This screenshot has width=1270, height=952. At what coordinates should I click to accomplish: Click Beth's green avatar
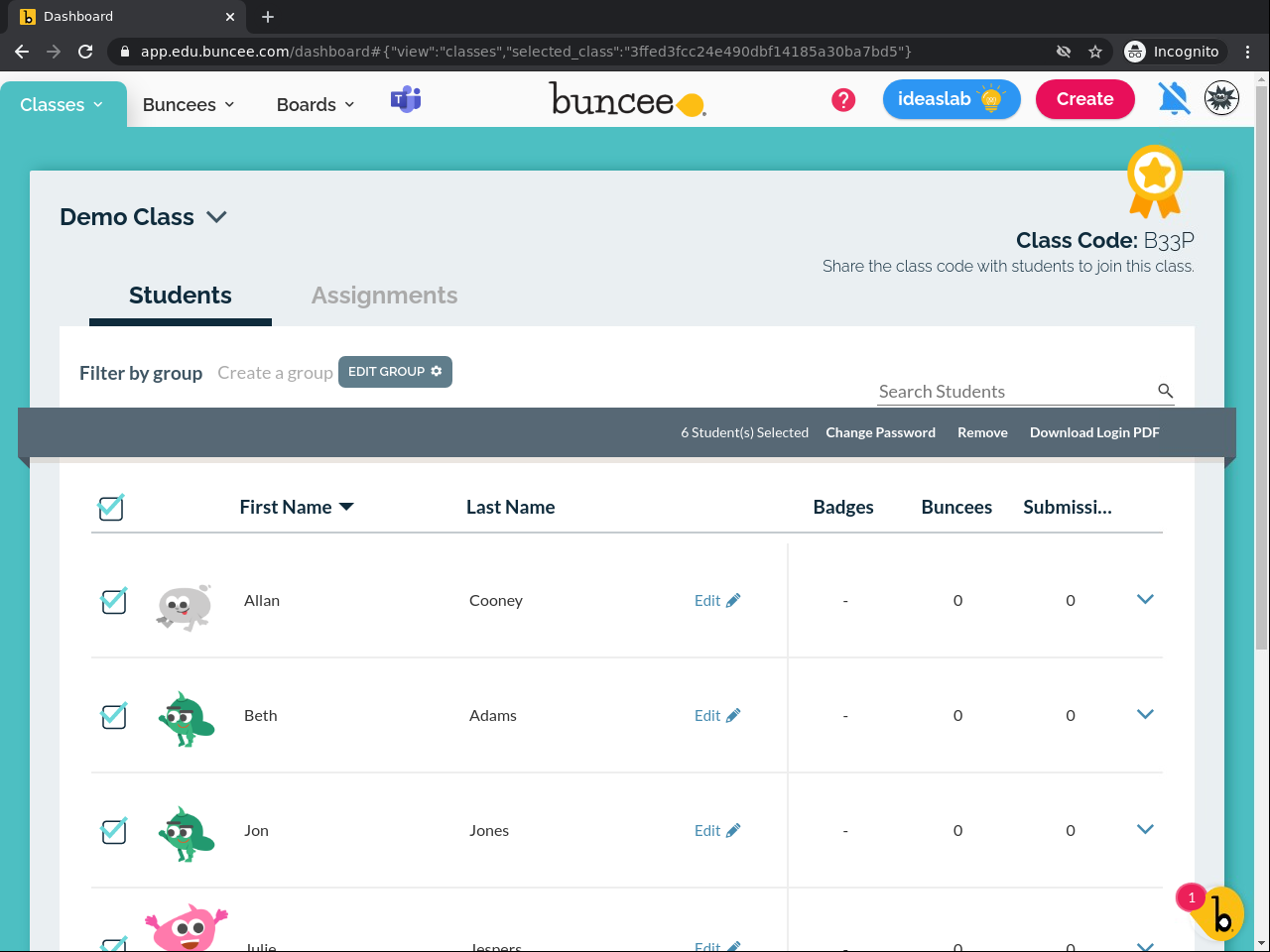[186, 719]
